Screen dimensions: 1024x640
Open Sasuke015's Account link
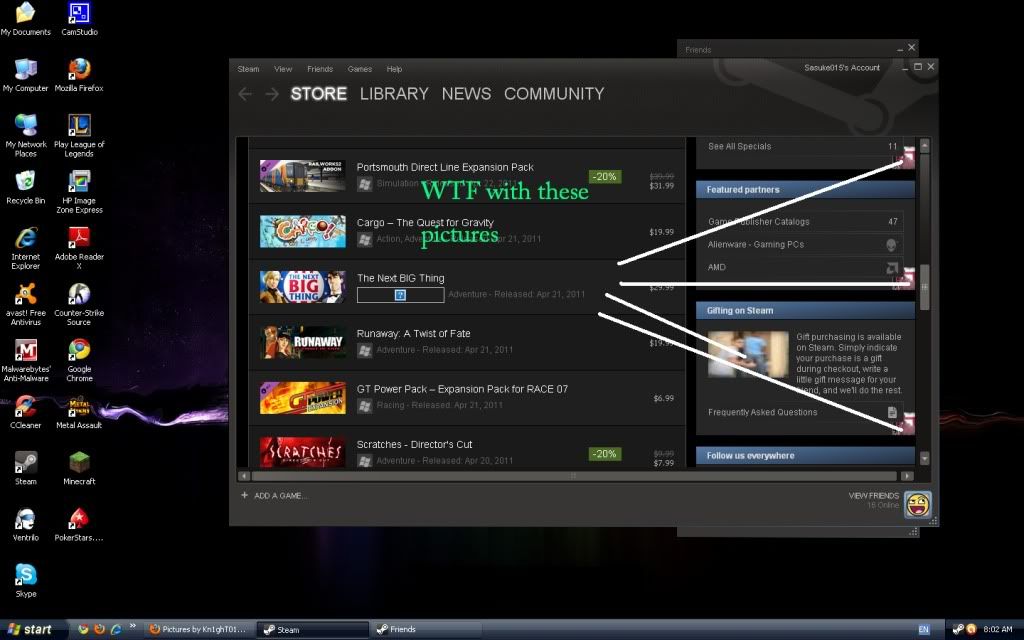842,68
